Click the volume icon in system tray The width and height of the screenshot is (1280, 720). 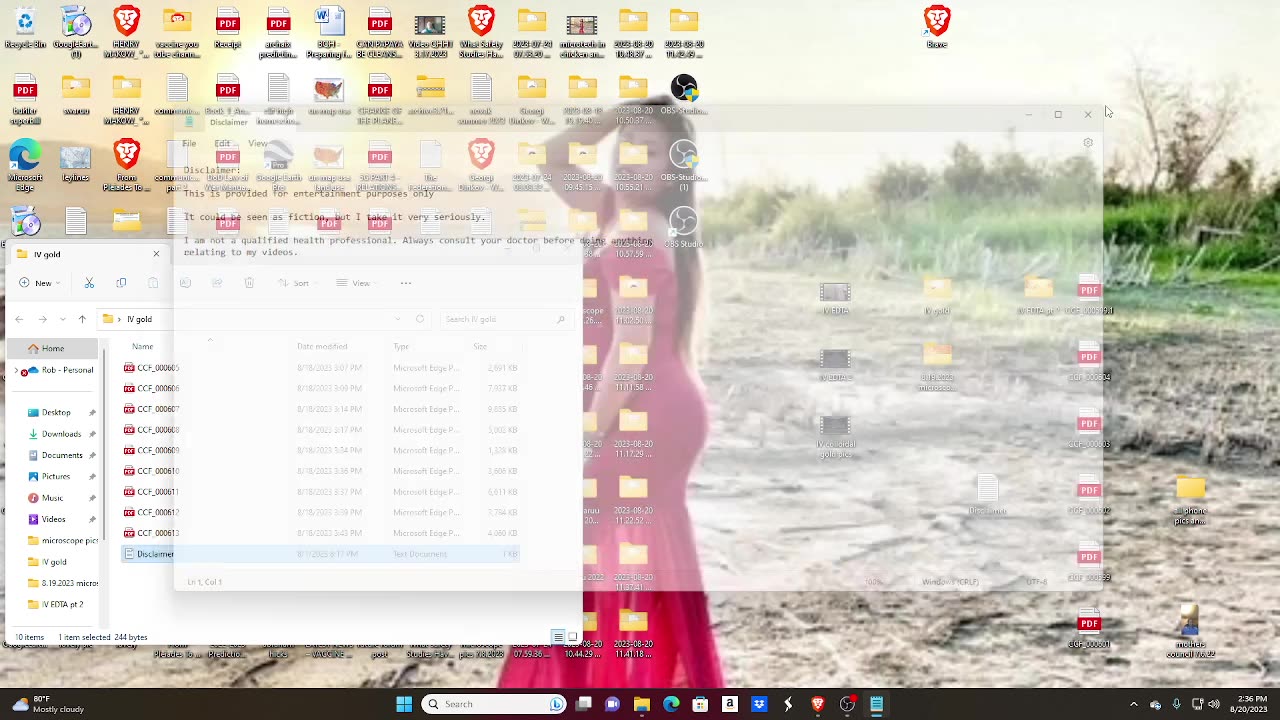(x=1214, y=704)
